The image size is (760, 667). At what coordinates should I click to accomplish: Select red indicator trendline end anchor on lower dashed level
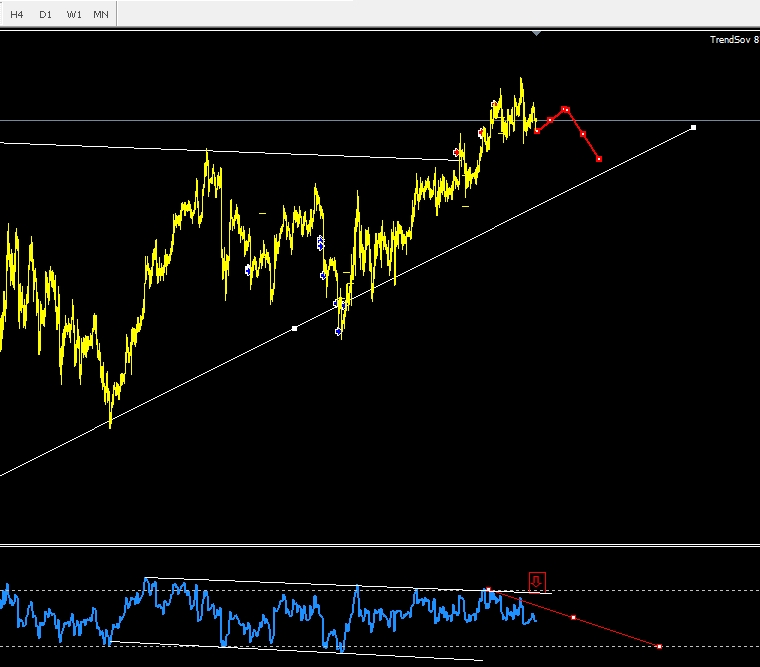(659, 646)
